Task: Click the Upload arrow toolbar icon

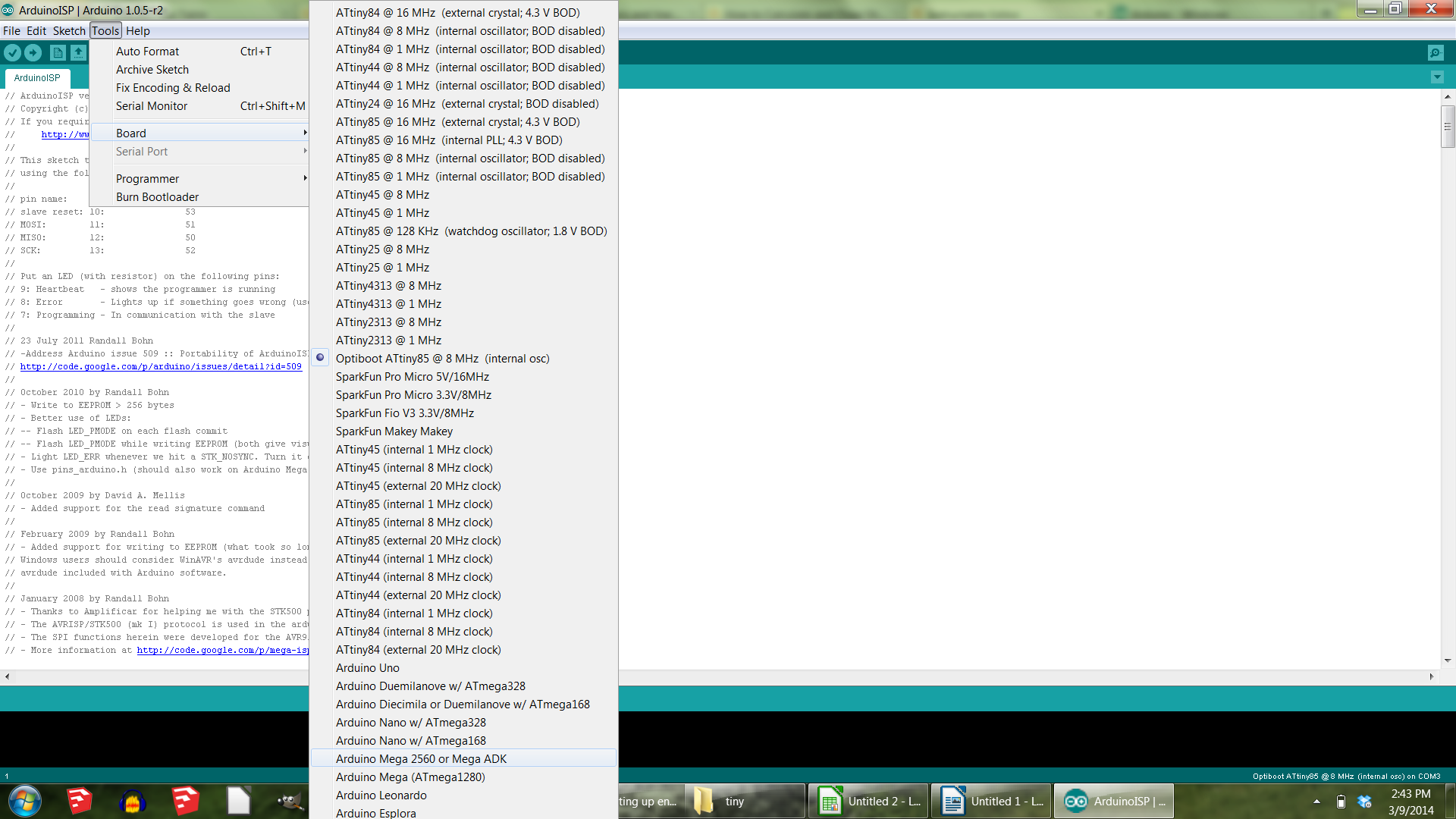Action: point(33,52)
